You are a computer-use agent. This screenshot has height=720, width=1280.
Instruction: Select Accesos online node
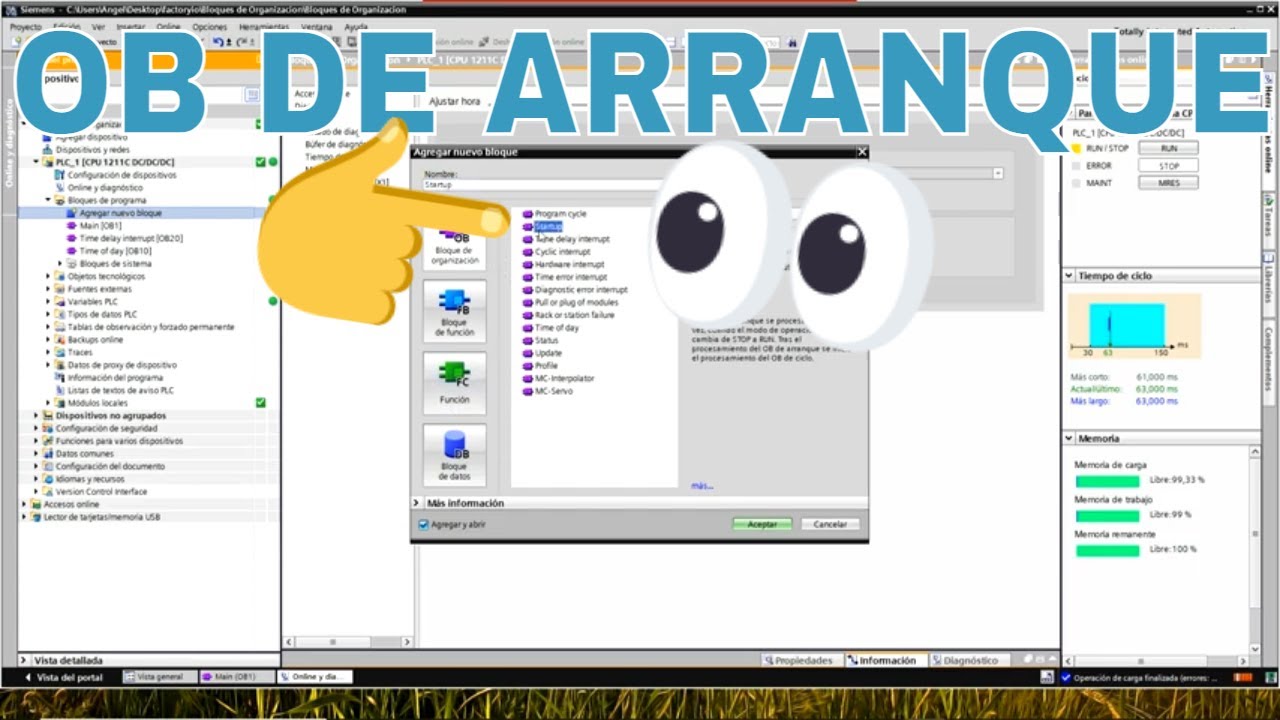71,504
